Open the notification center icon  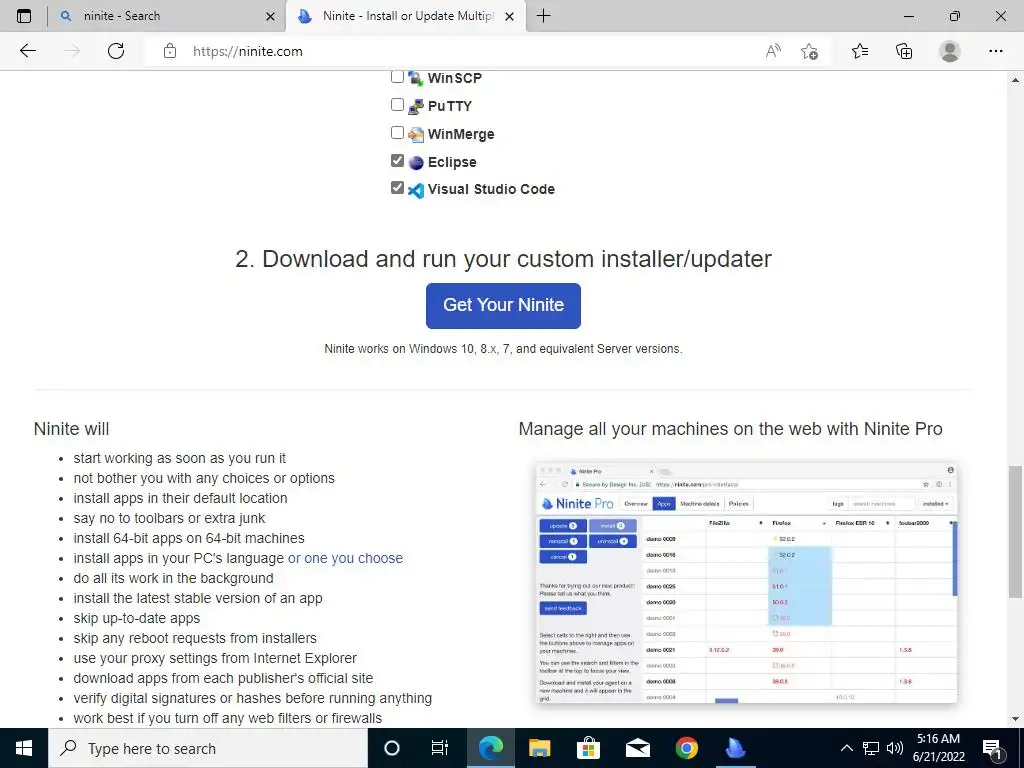[992, 748]
